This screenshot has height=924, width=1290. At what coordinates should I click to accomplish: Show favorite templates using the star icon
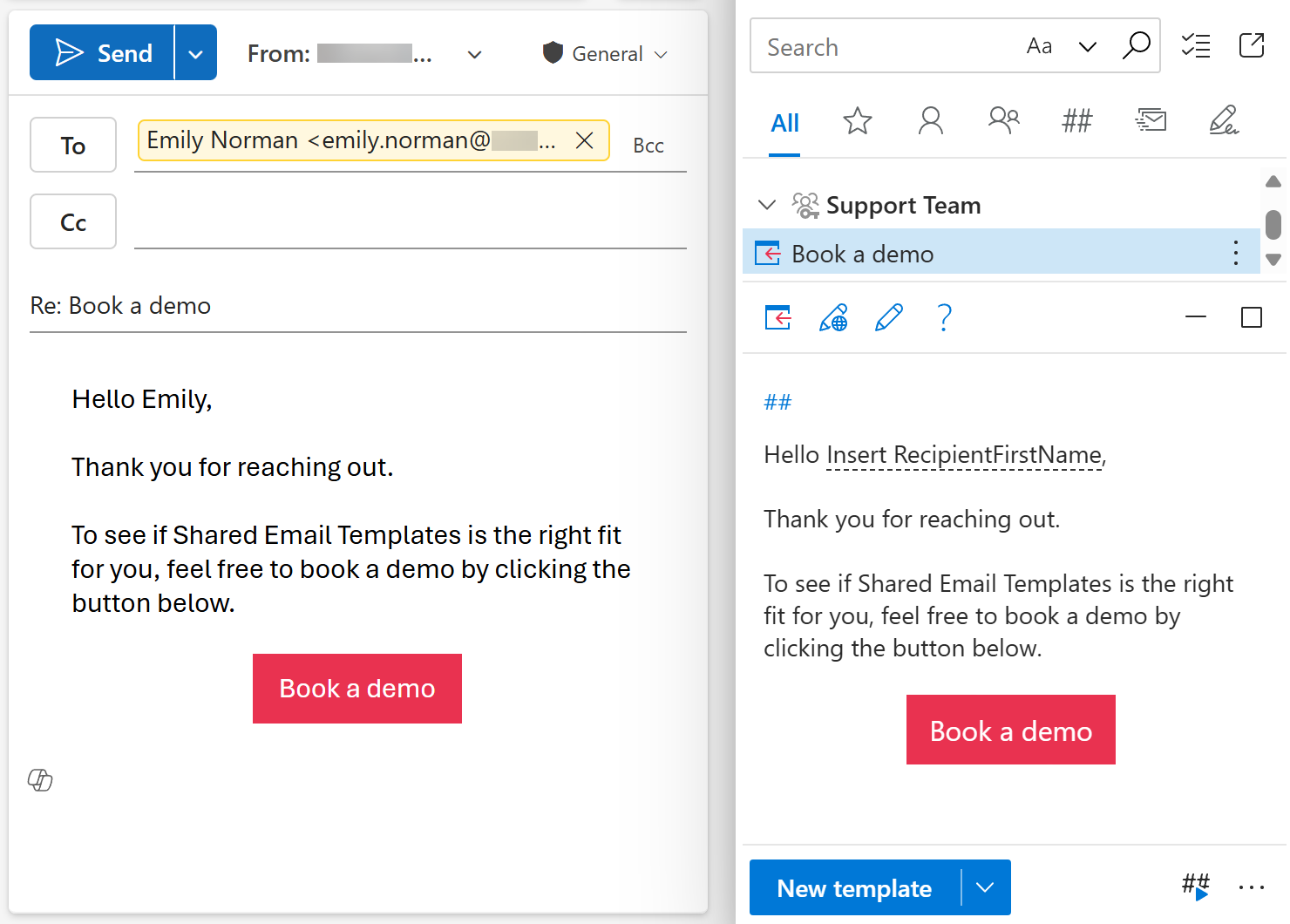[858, 121]
